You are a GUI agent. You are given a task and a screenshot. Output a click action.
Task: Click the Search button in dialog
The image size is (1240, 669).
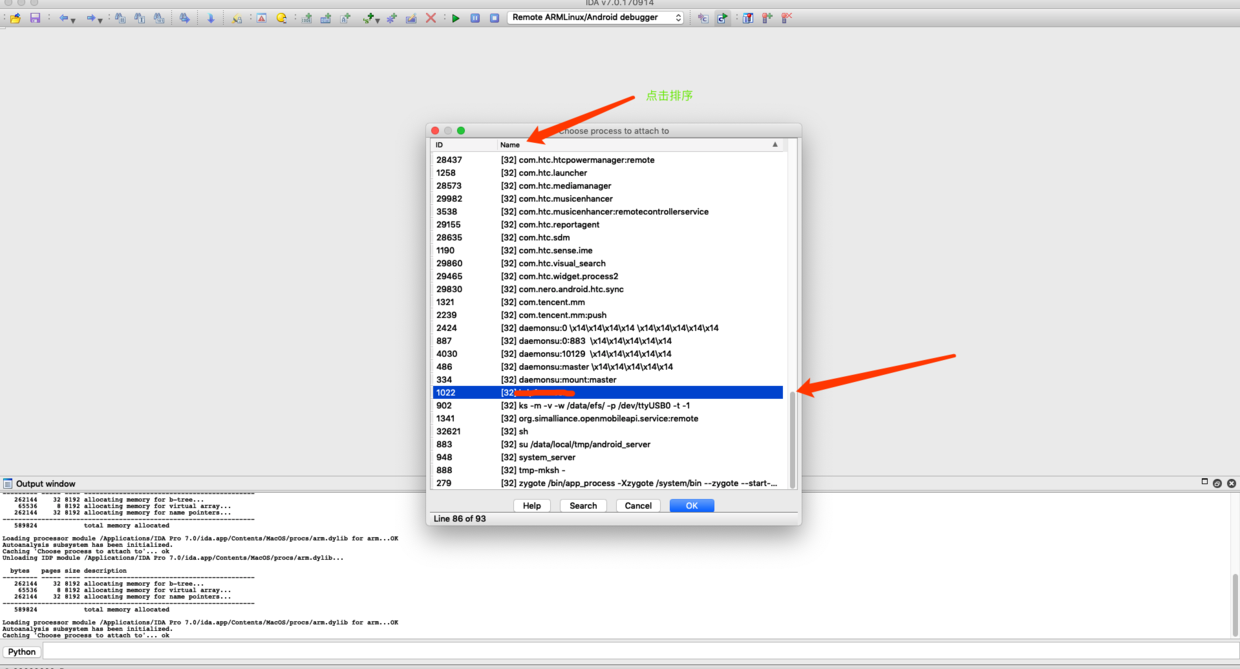(x=583, y=506)
